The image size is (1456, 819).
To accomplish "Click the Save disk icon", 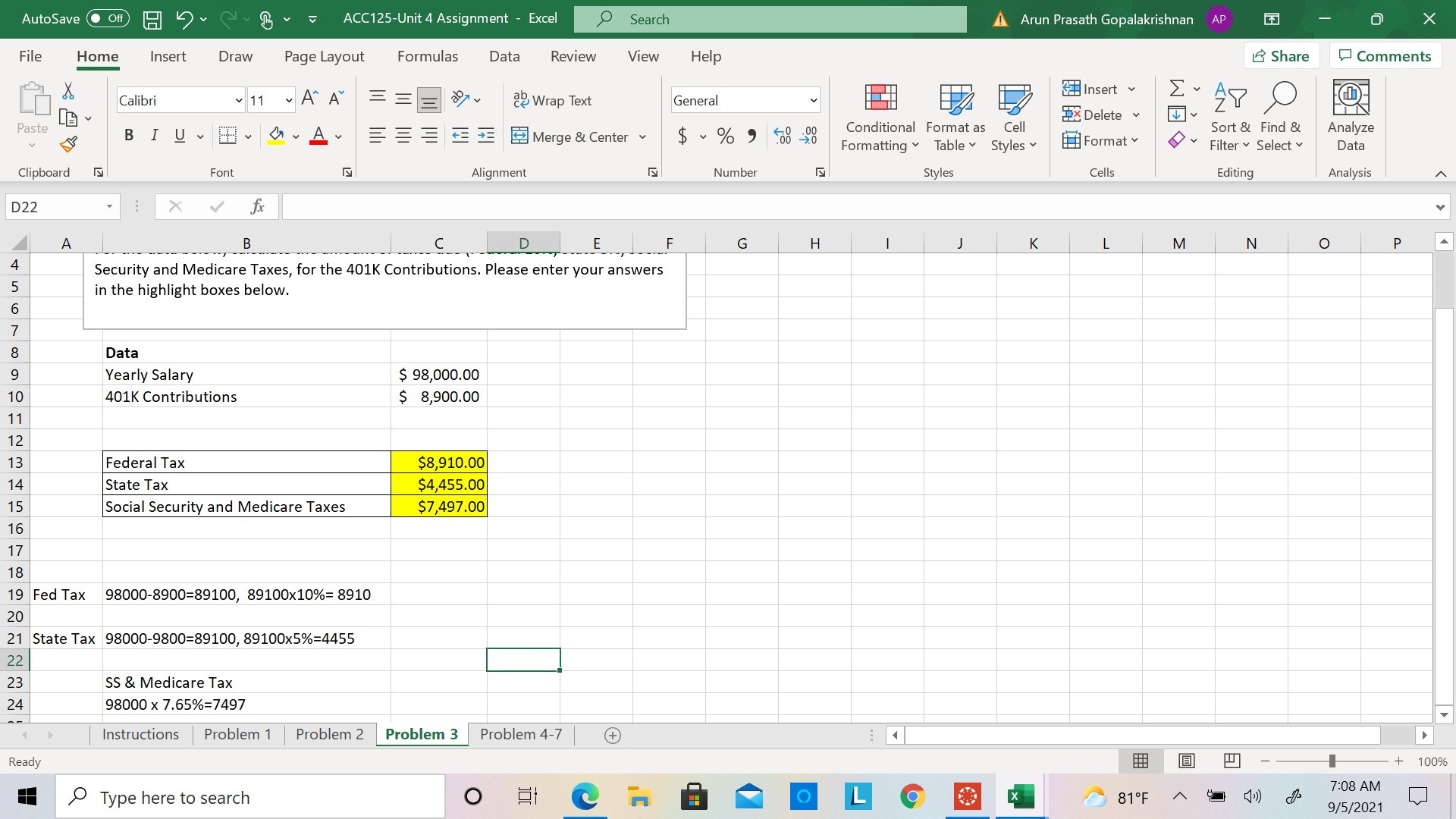I will click(152, 20).
